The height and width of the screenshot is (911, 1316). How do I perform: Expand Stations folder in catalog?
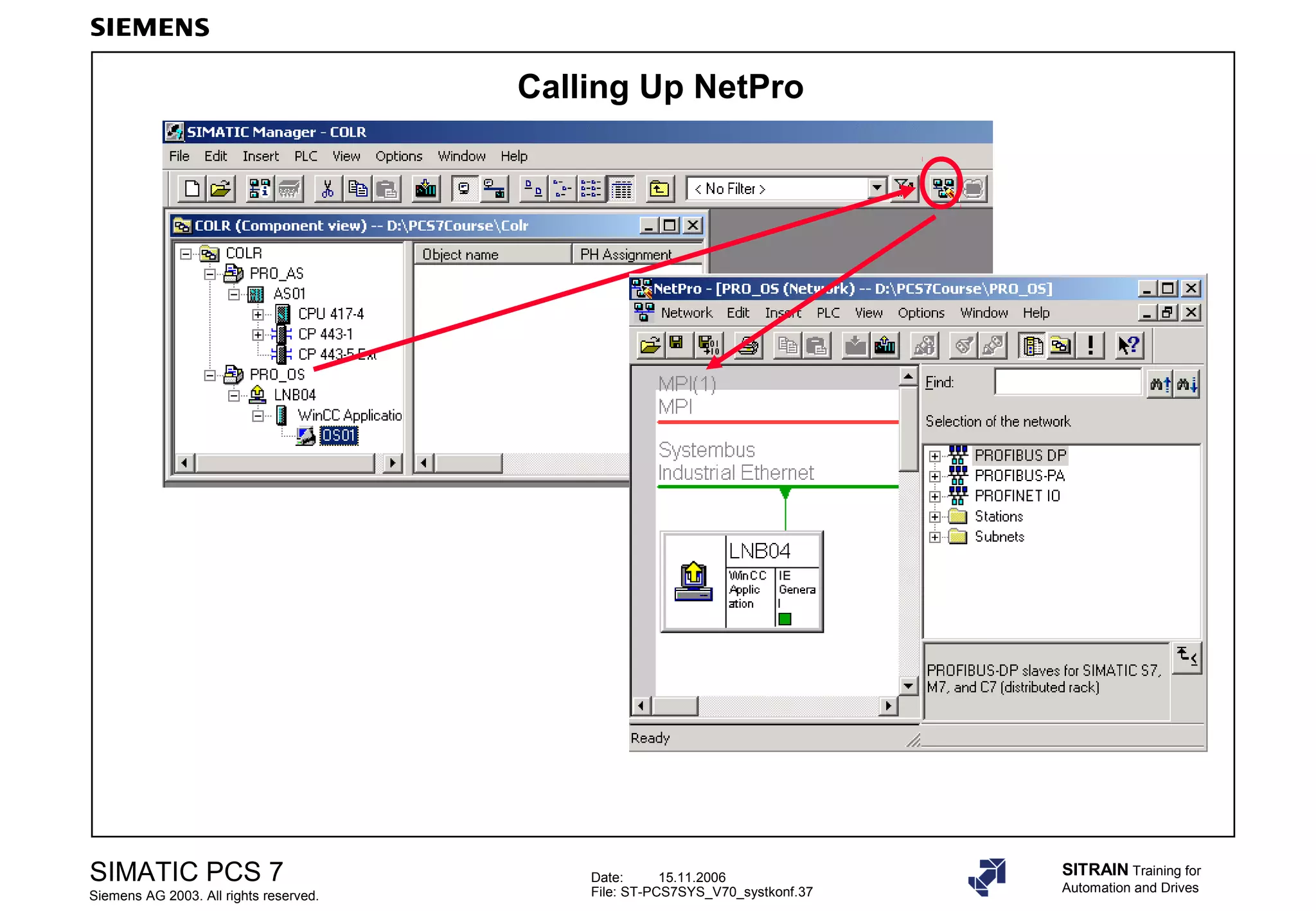coord(935,517)
